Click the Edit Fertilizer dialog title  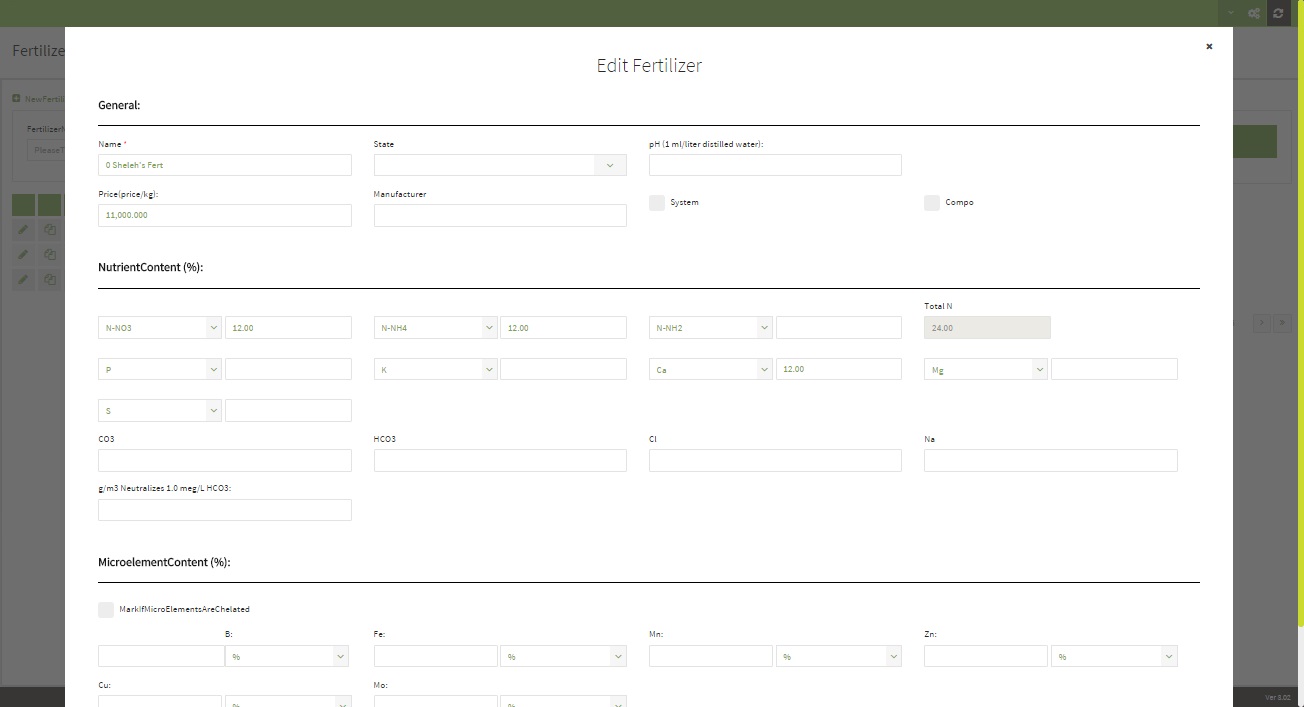[x=649, y=66]
